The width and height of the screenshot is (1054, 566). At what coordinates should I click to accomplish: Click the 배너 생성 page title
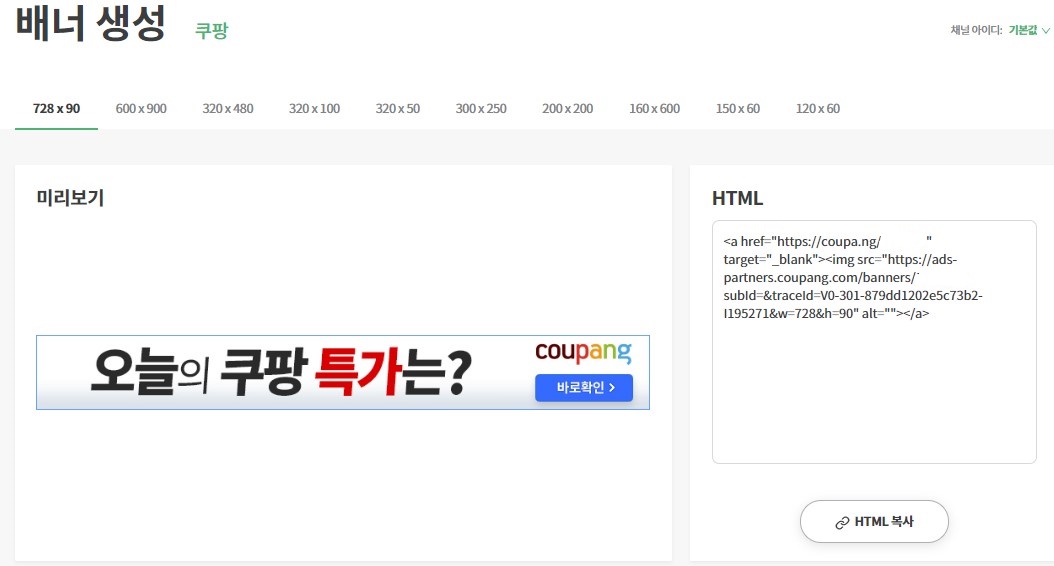point(91,24)
